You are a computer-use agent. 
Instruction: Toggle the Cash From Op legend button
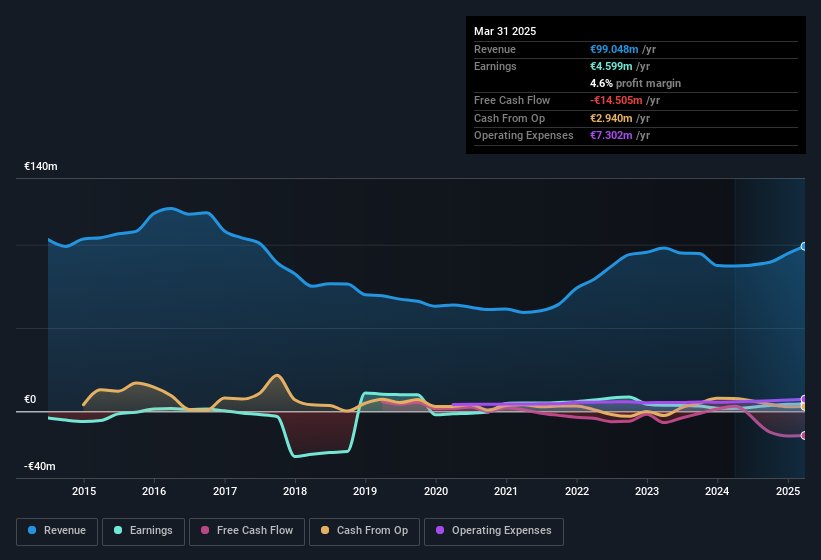(x=364, y=531)
